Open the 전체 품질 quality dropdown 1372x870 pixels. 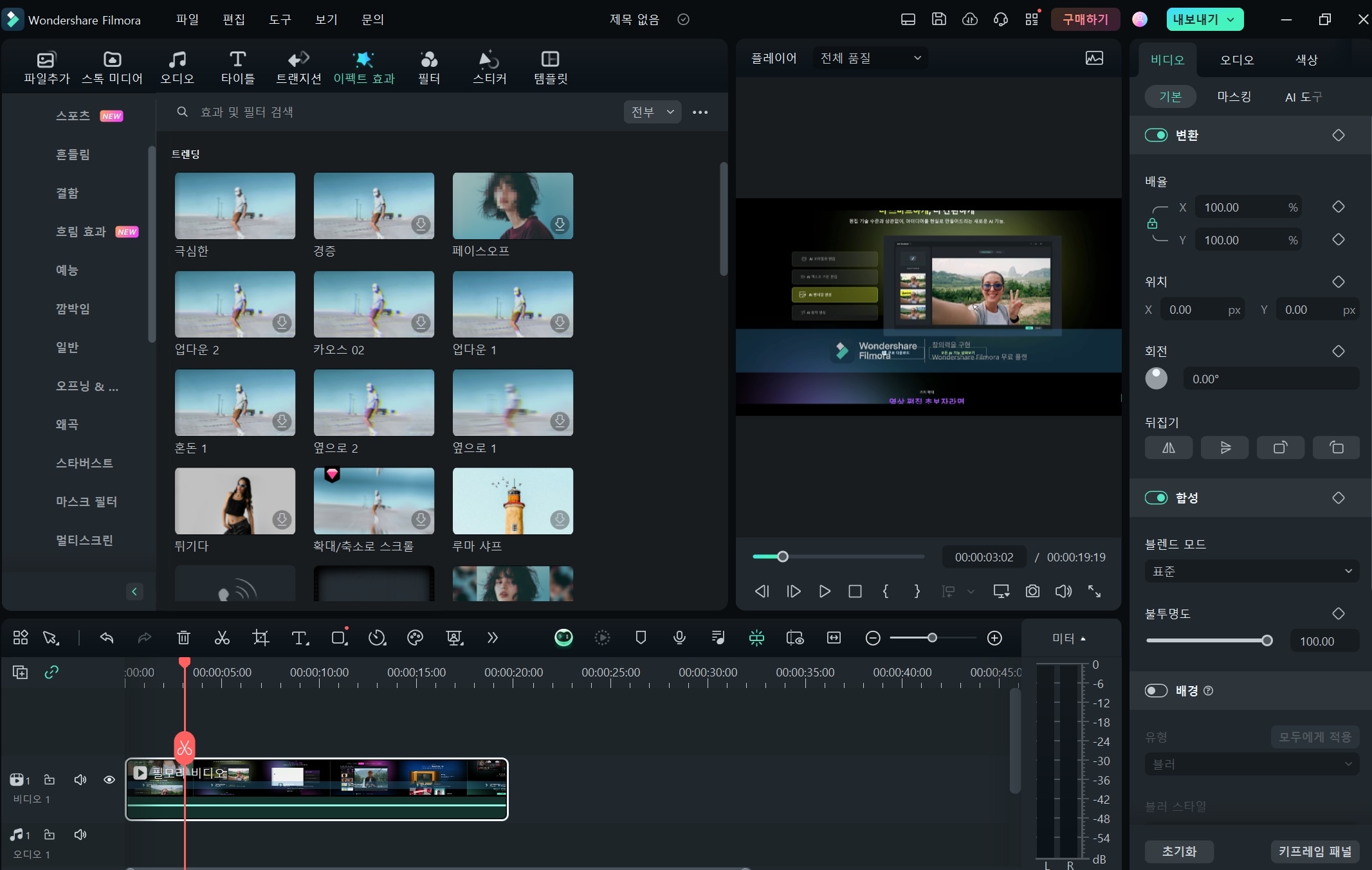[870, 58]
